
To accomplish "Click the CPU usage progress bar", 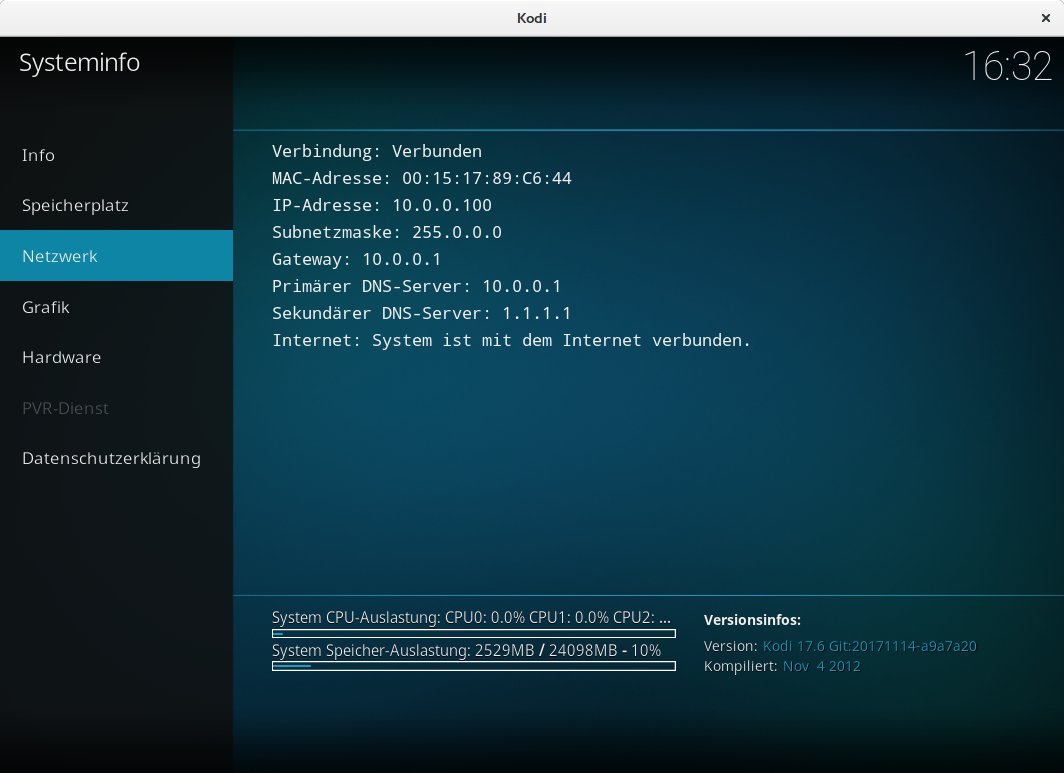I will click(474, 634).
